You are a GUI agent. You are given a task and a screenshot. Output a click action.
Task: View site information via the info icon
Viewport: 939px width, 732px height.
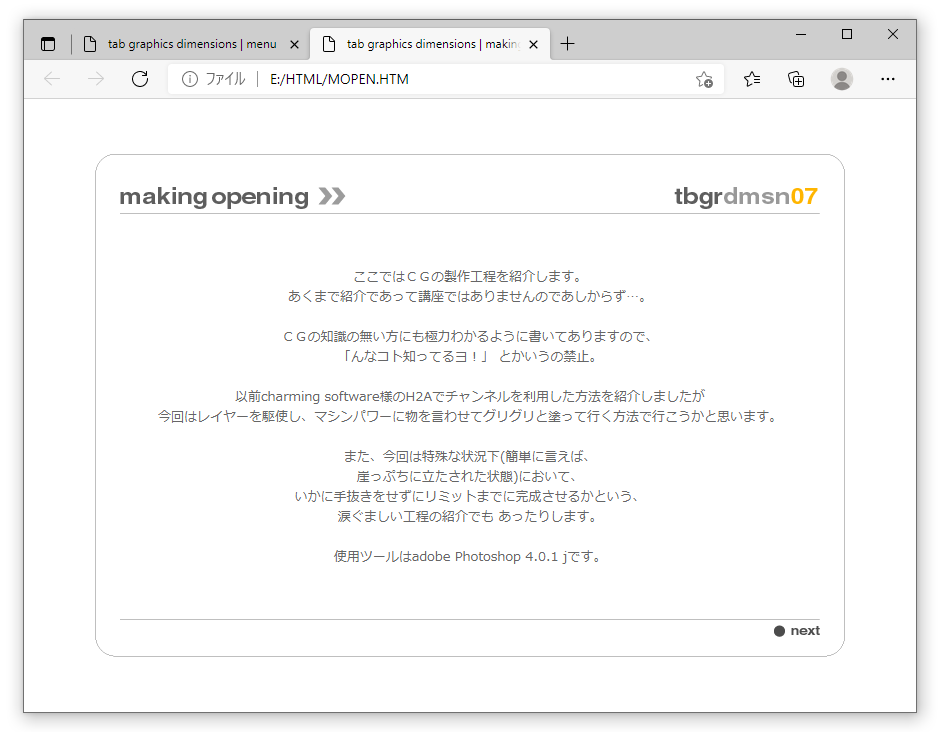189,79
